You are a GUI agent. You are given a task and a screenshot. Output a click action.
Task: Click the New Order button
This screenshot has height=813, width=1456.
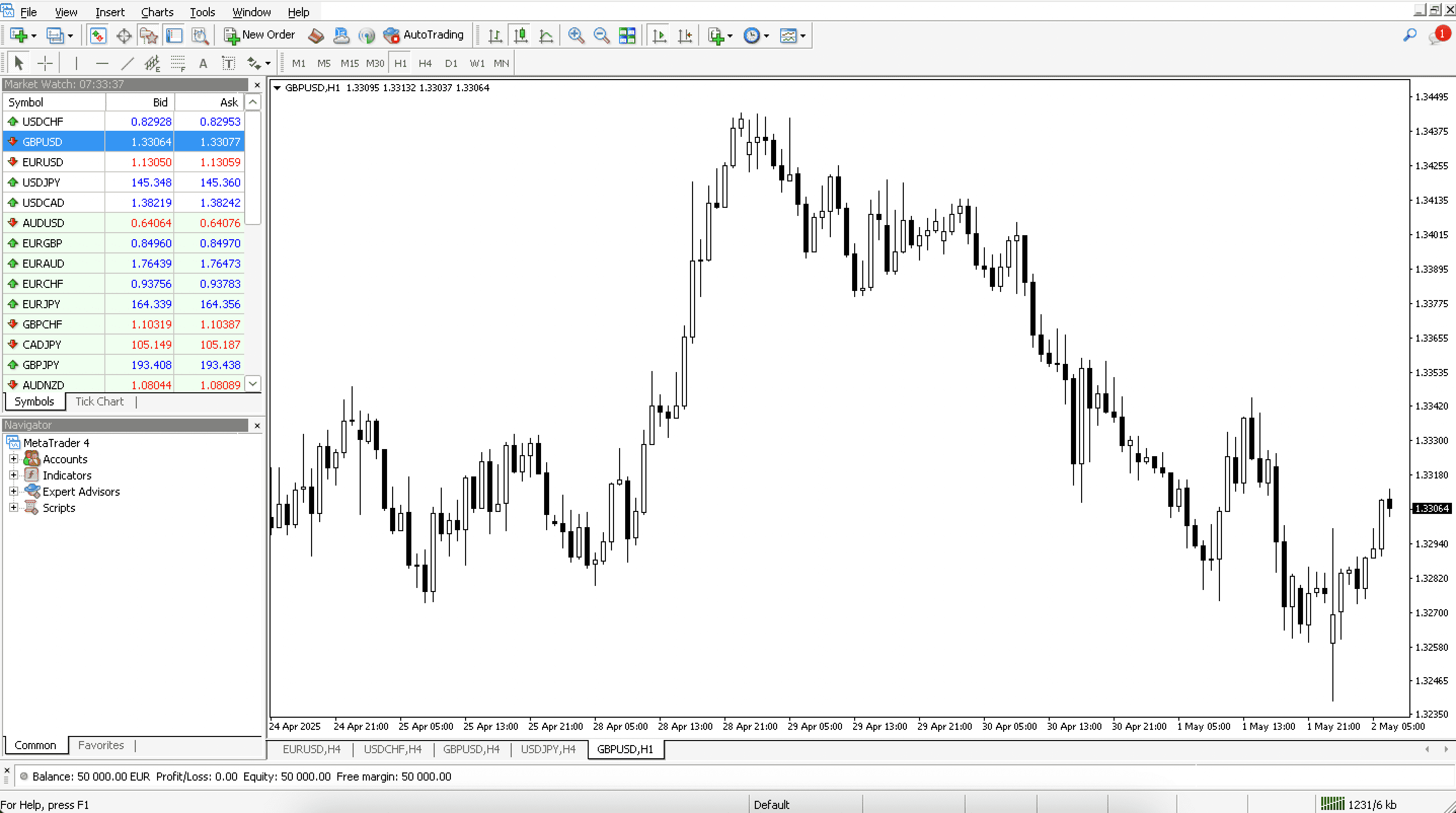[x=259, y=35]
